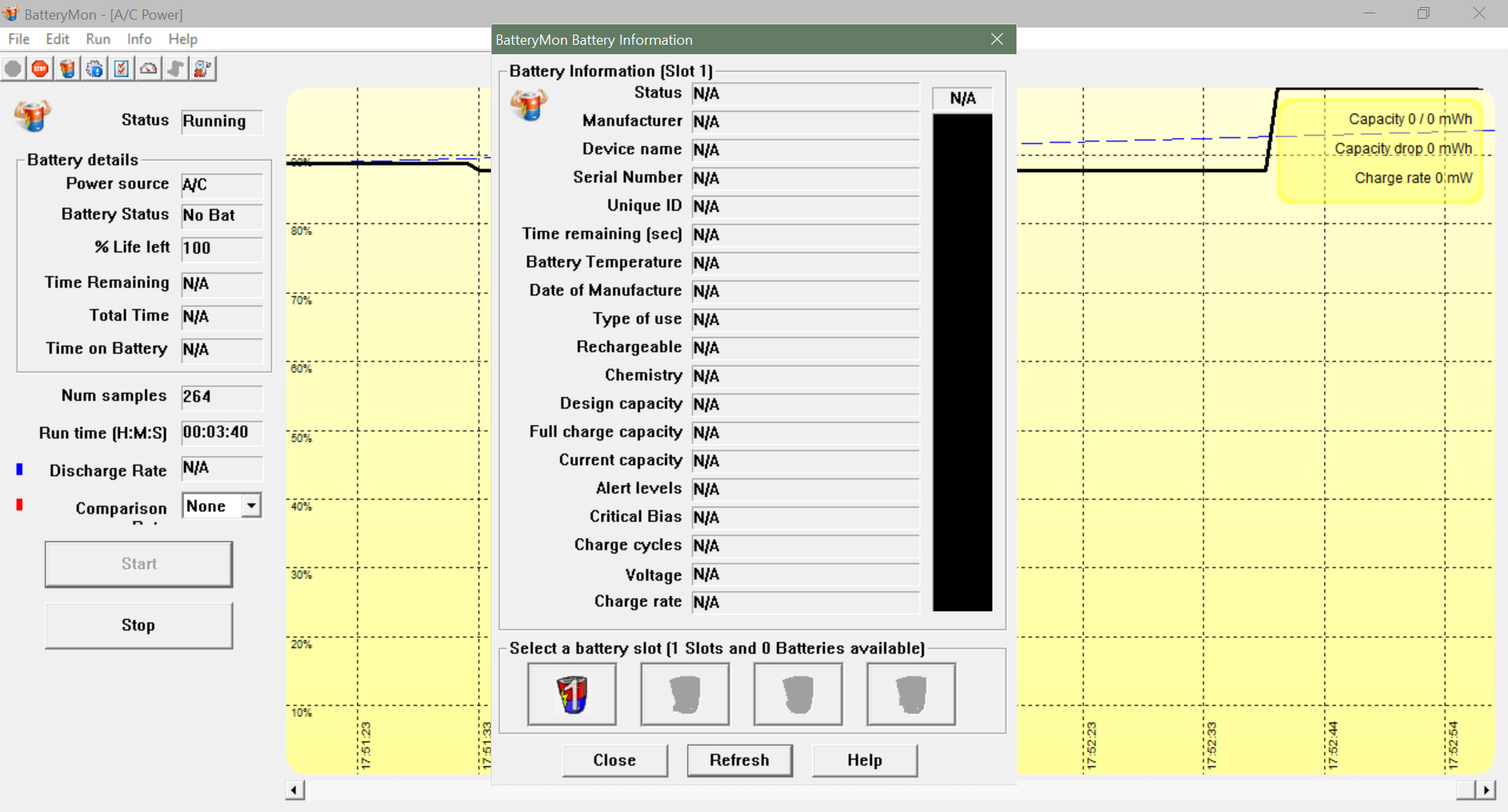Click the disabled Start button
Viewport: 1508px width, 812px height.
pyautogui.click(x=138, y=564)
